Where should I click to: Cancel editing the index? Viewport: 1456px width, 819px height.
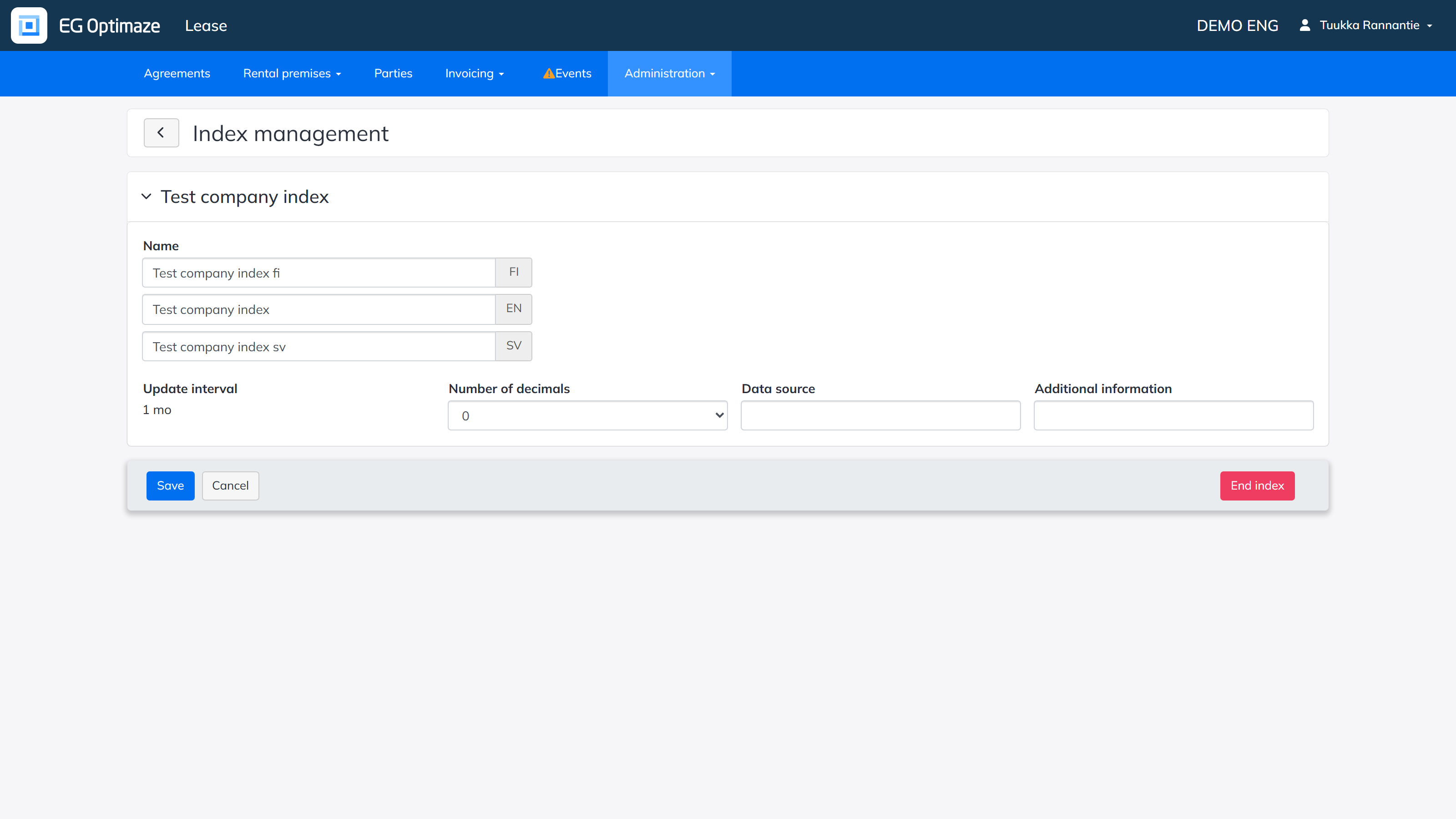(230, 485)
